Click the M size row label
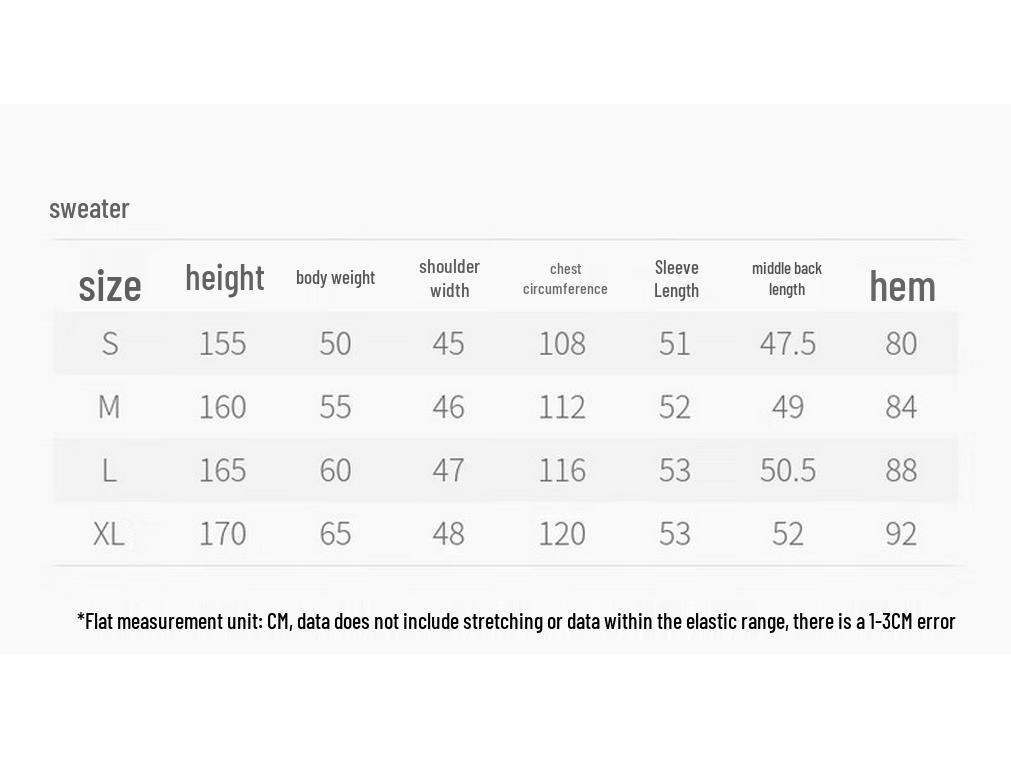The height and width of the screenshot is (759, 1011). (x=109, y=407)
